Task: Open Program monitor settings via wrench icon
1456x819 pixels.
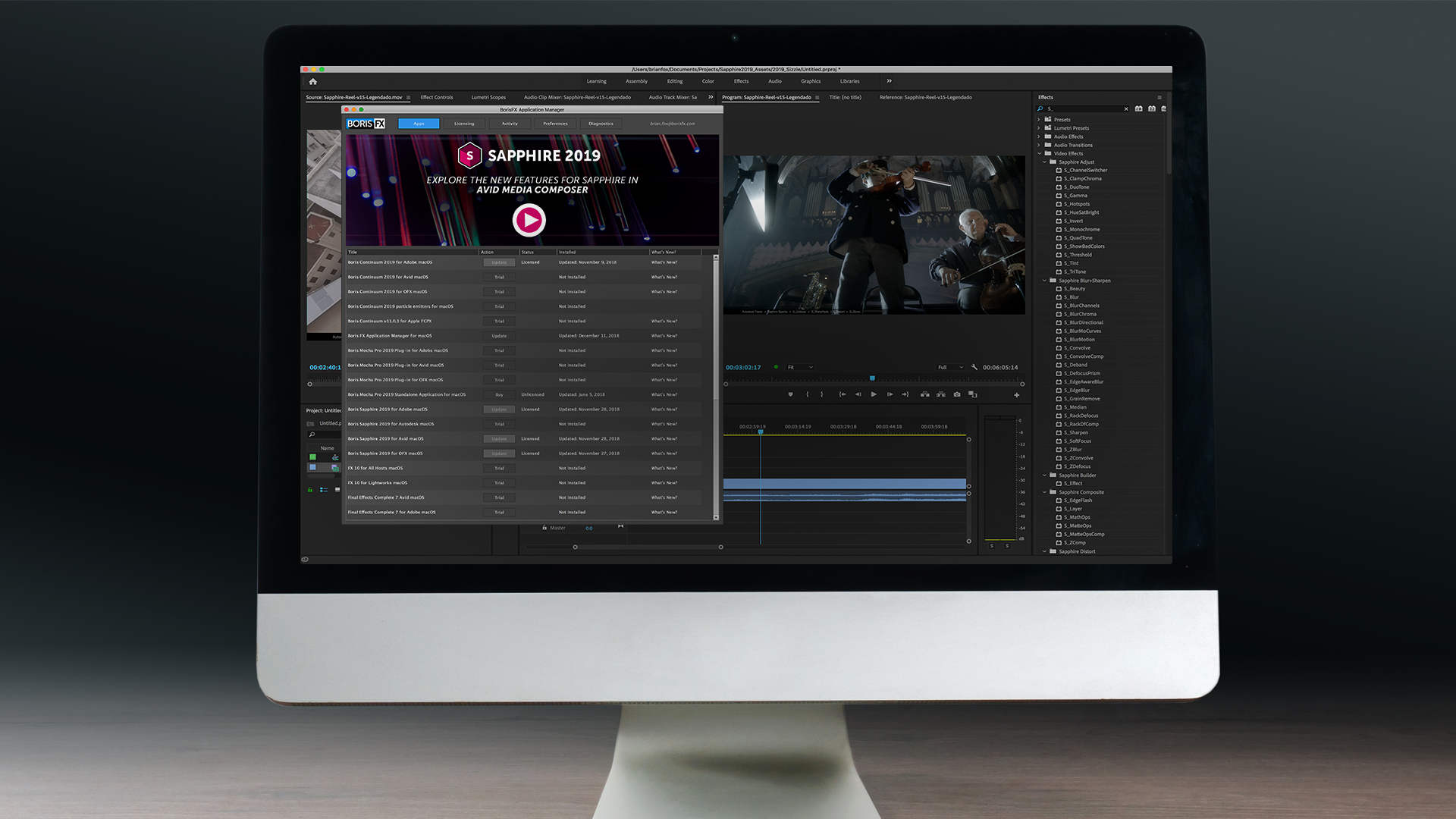Action: [x=974, y=367]
